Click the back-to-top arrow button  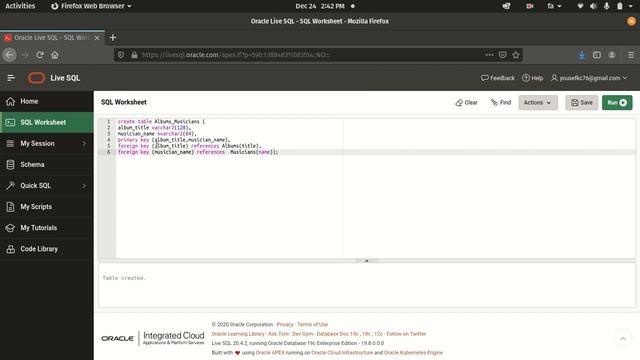pos(623,338)
